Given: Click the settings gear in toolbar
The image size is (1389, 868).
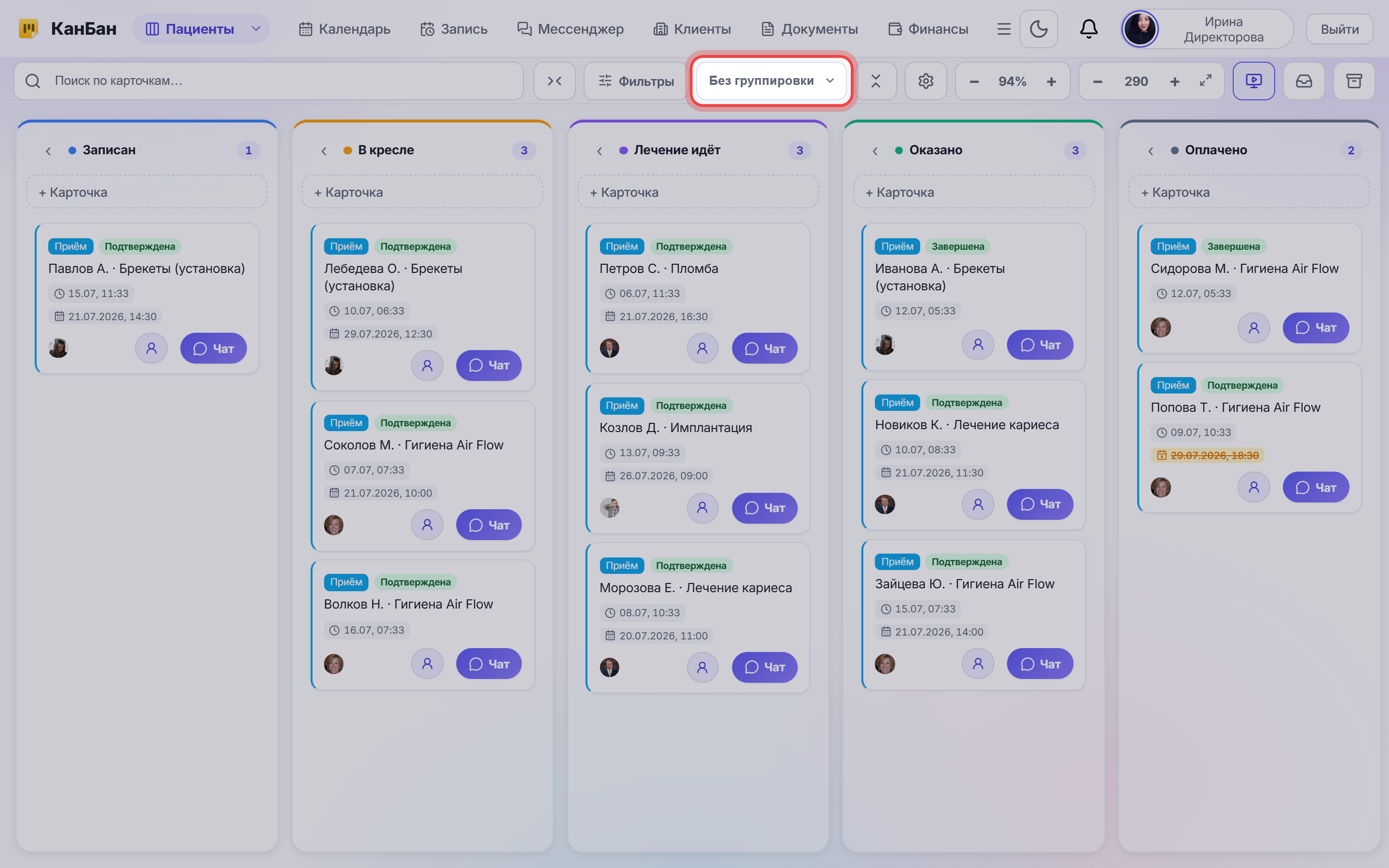Looking at the screenshot, I should [x=925, y=81].
